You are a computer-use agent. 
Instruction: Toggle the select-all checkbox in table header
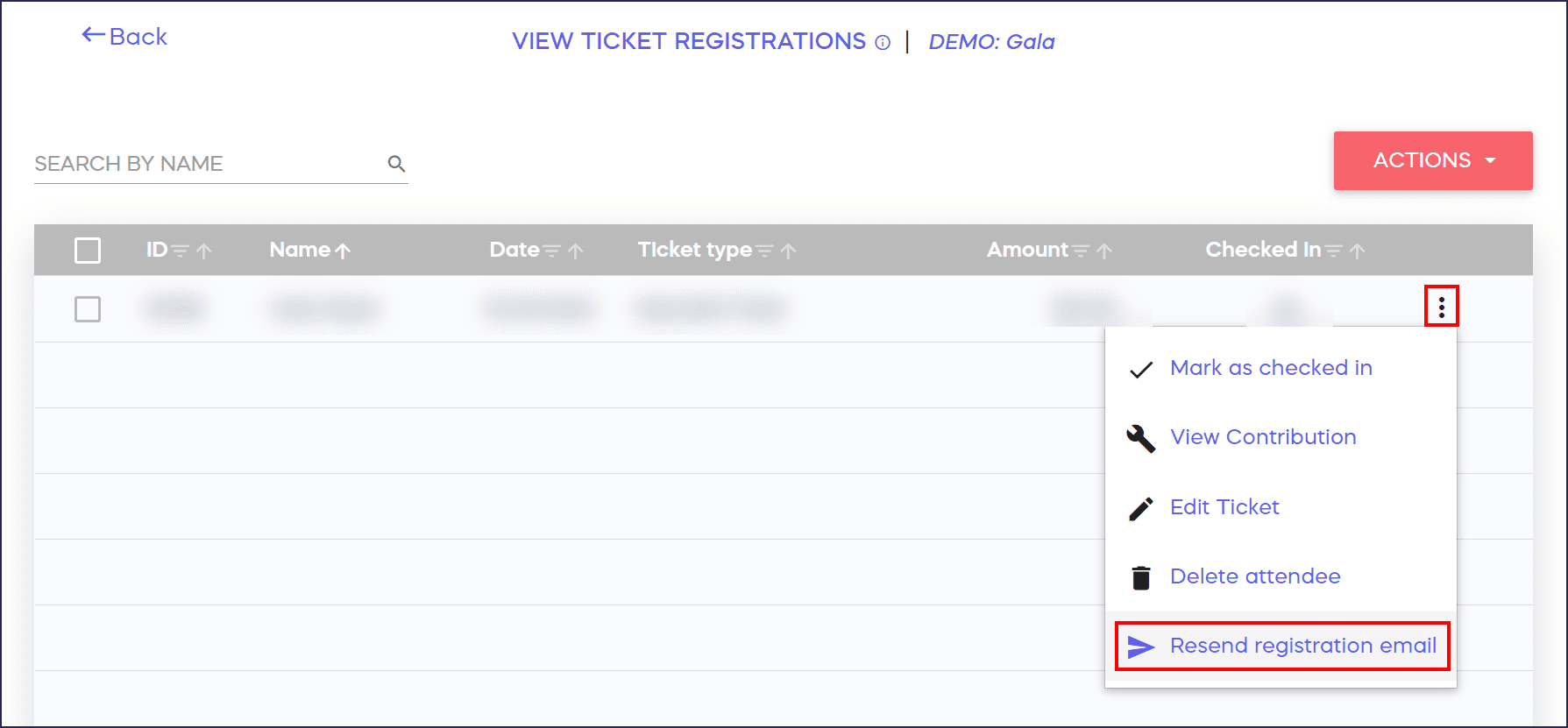(x=88, y=251)
